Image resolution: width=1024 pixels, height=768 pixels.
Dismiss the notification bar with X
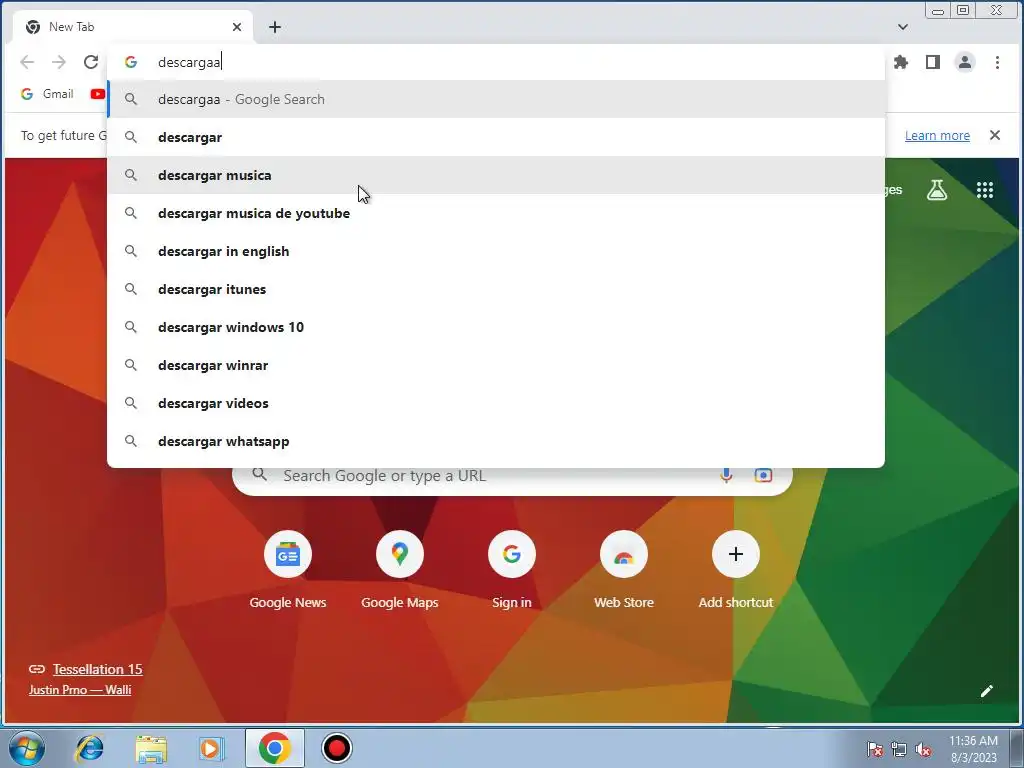[995, 135]
